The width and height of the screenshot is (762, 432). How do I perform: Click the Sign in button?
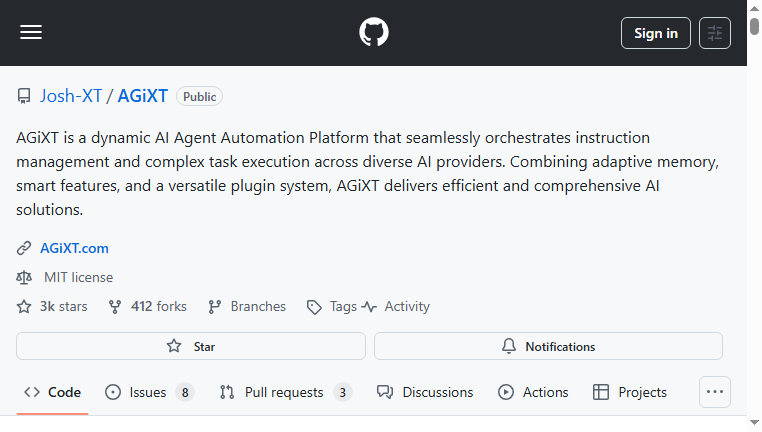coord(656,33)
